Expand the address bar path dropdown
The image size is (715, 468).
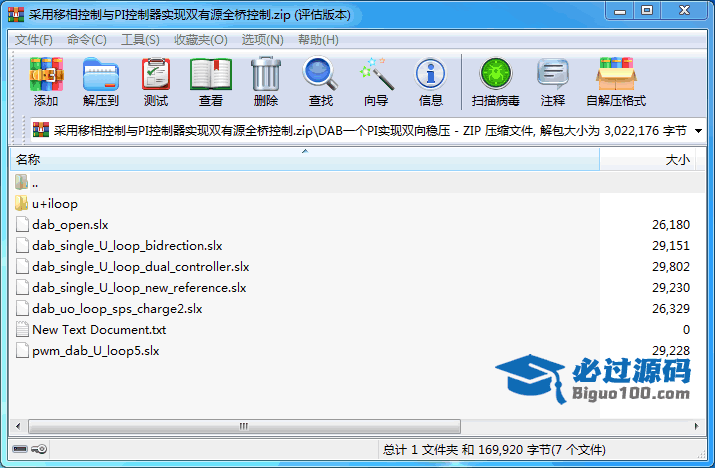pos(698,131)
